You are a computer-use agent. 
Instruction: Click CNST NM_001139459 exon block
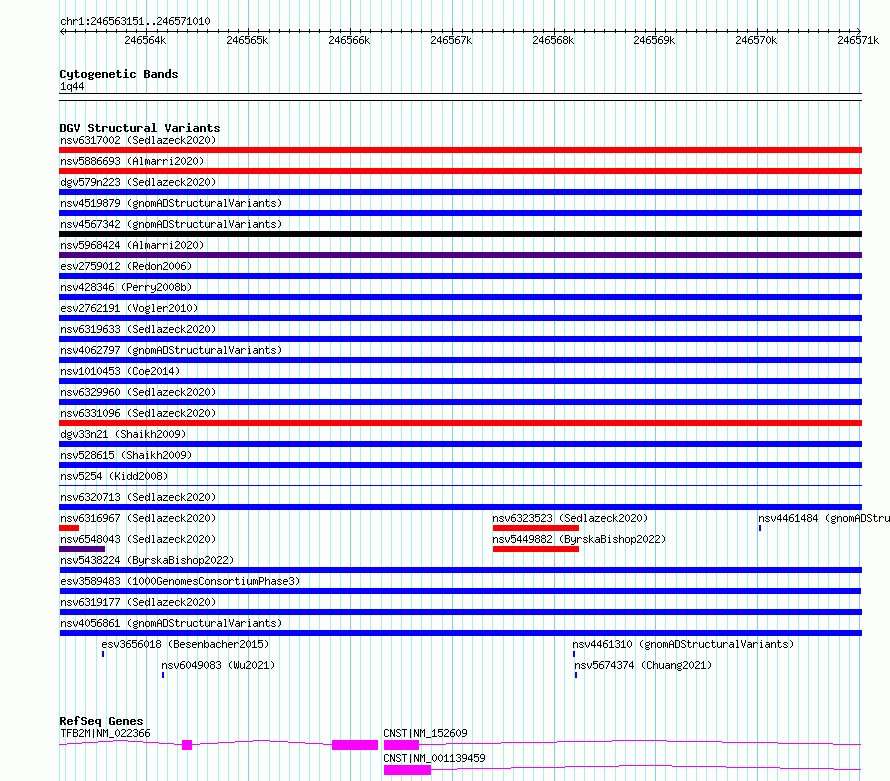pyautogui.click(x=407, y=770)
